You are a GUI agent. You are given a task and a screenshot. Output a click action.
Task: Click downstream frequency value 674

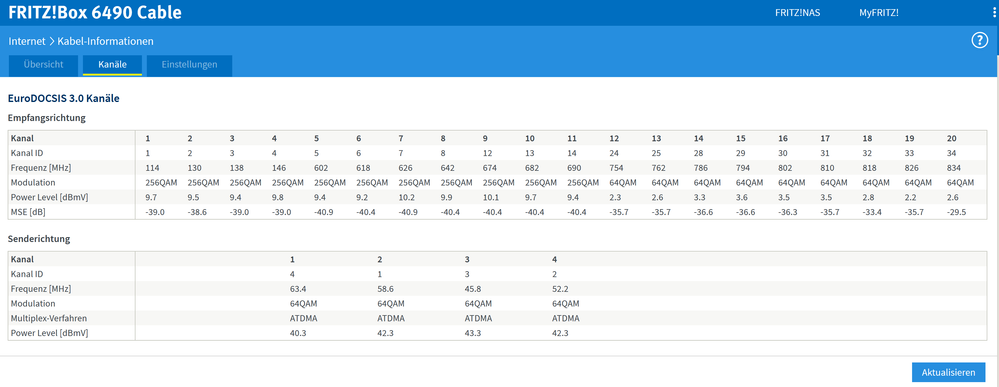(489, 168)
